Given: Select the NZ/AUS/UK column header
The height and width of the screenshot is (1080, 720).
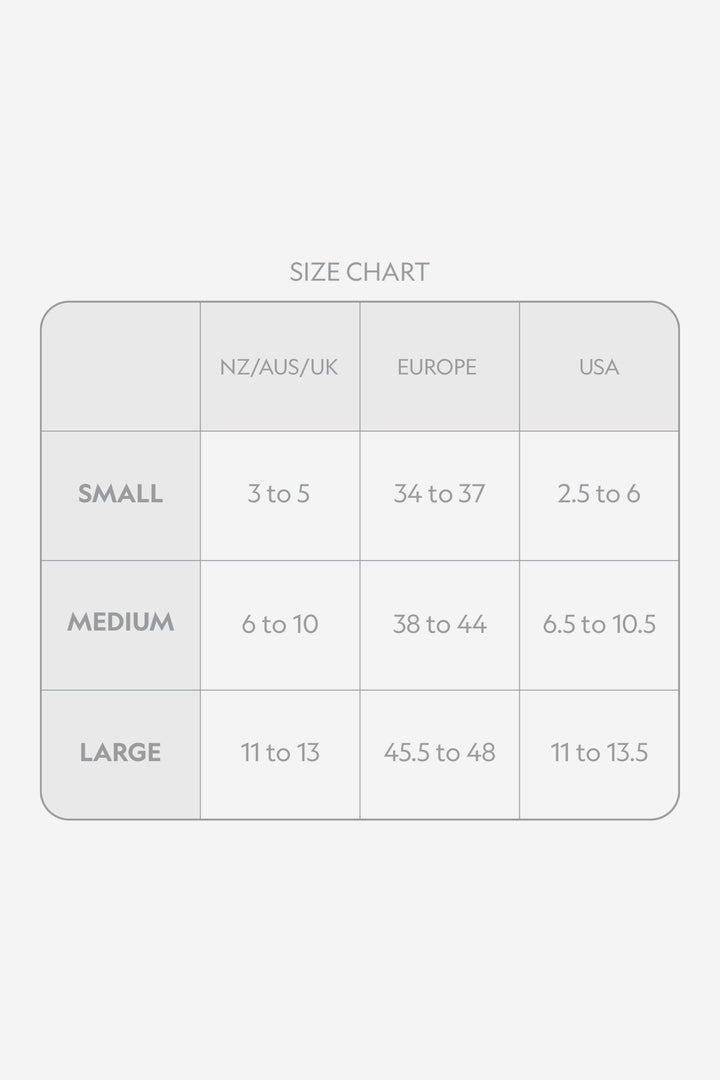Looking at the screenshot, I should [279, 367].
